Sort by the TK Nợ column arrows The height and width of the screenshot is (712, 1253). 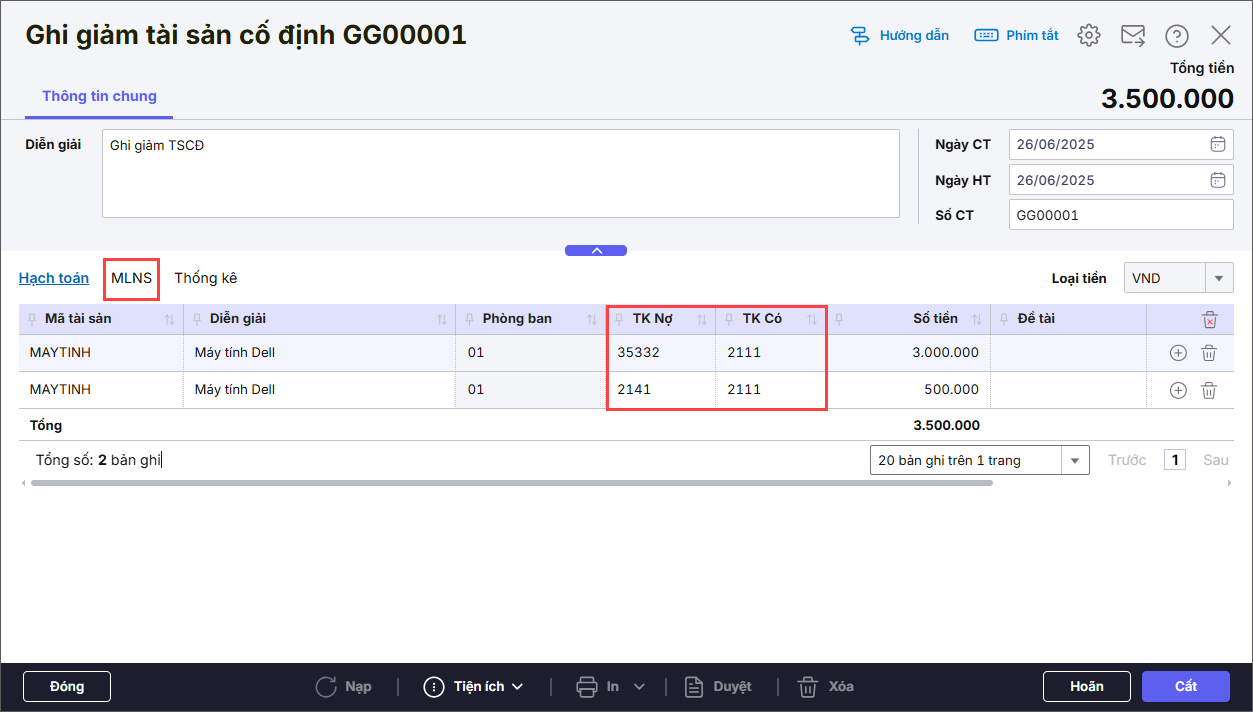coord(702,319)
